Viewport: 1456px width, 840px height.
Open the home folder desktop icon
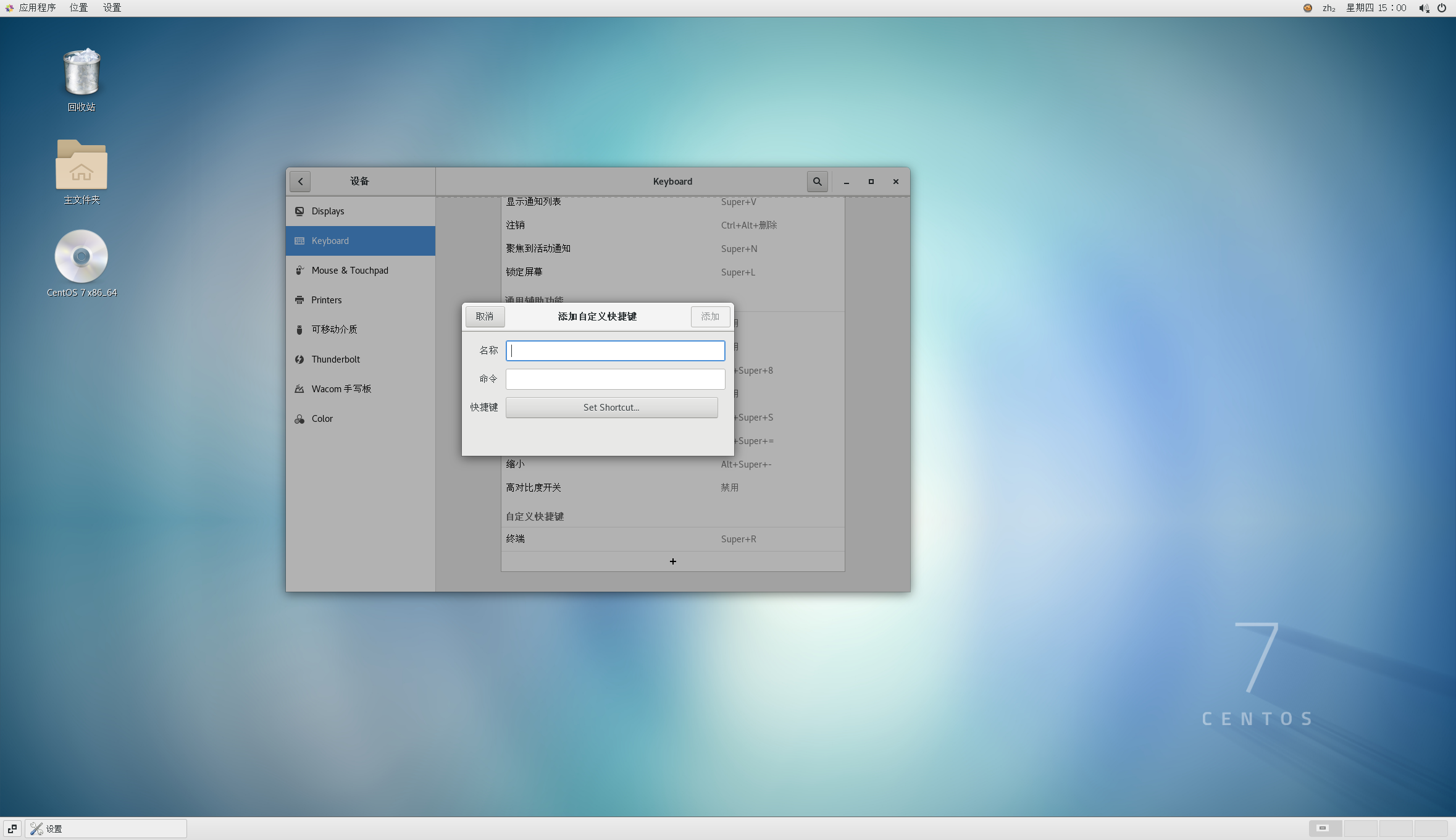click(82, 165)
